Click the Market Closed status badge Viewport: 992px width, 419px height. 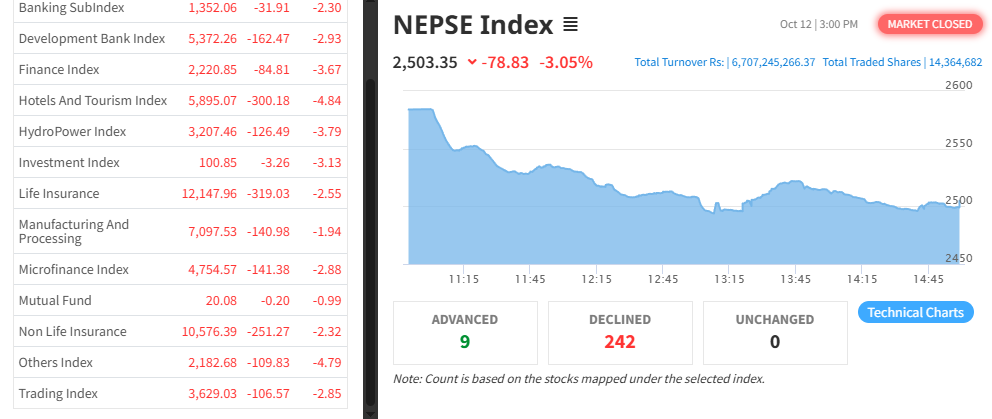(x=930, y=24)
